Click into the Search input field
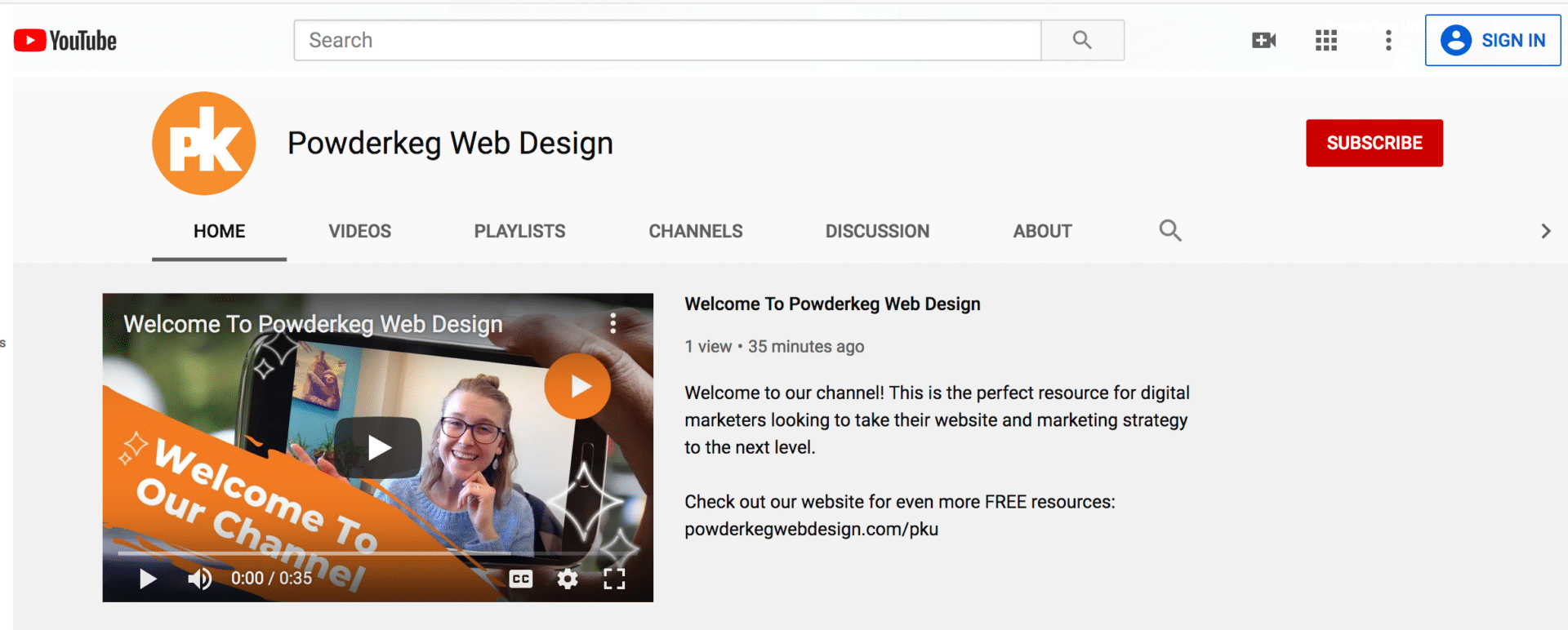 (x=667, y=40)
